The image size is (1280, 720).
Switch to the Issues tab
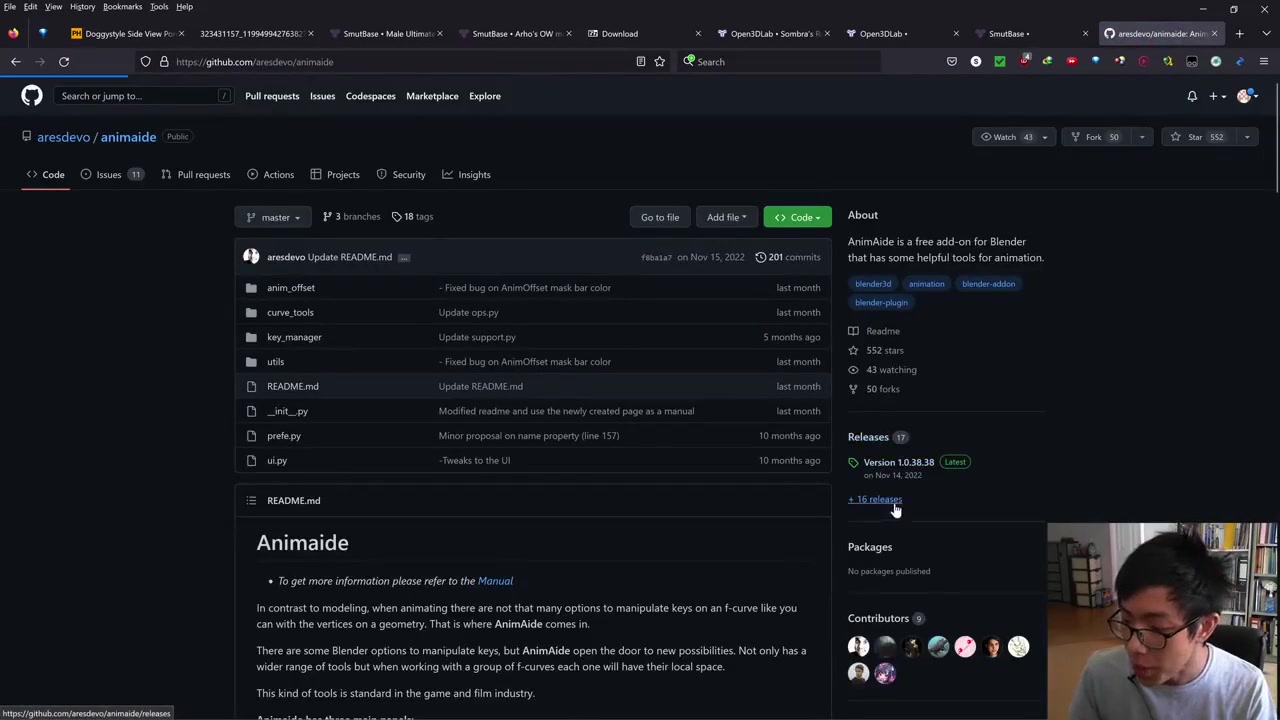tap(108, 175)
